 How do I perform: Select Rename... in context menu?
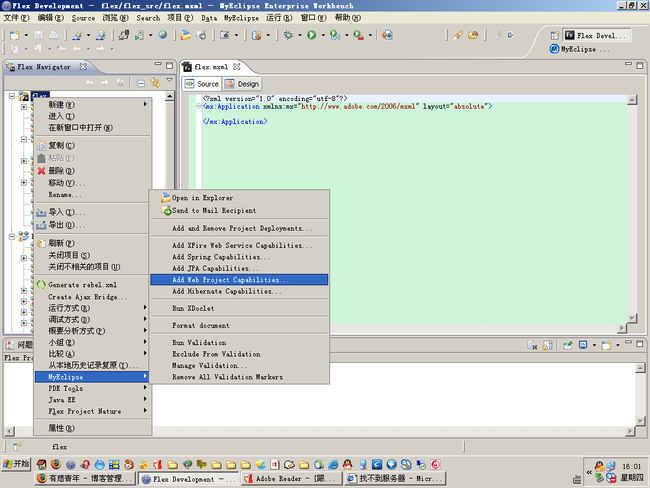tap(92, 194)
